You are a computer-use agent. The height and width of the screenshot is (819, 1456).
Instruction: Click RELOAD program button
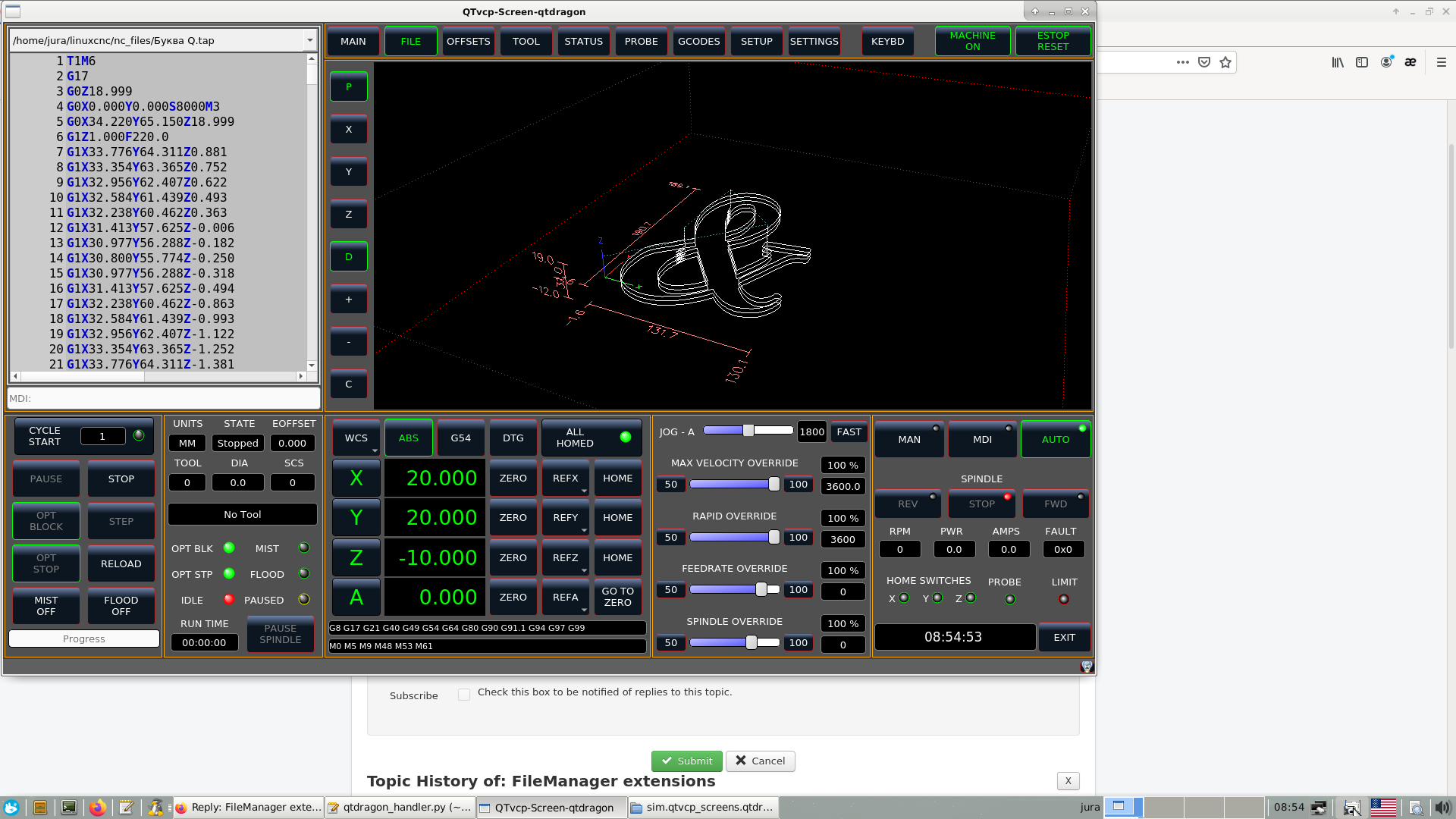121,563
